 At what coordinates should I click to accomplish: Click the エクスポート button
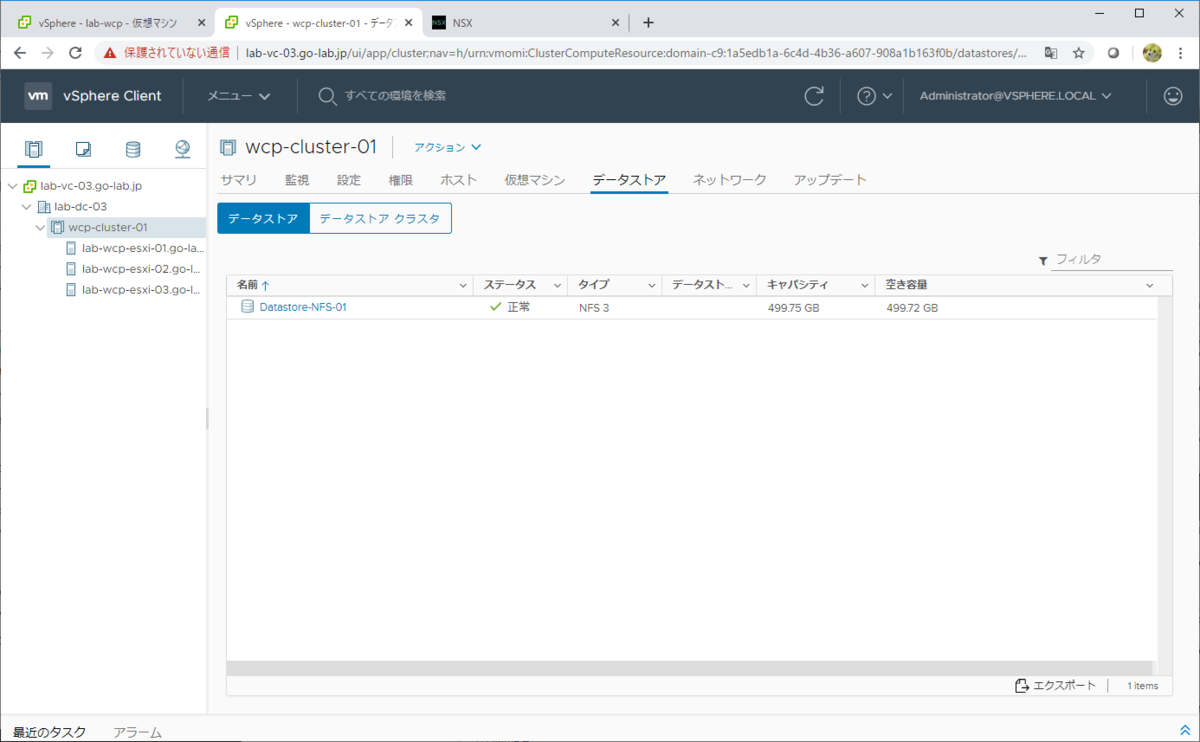click(1055, 686)
